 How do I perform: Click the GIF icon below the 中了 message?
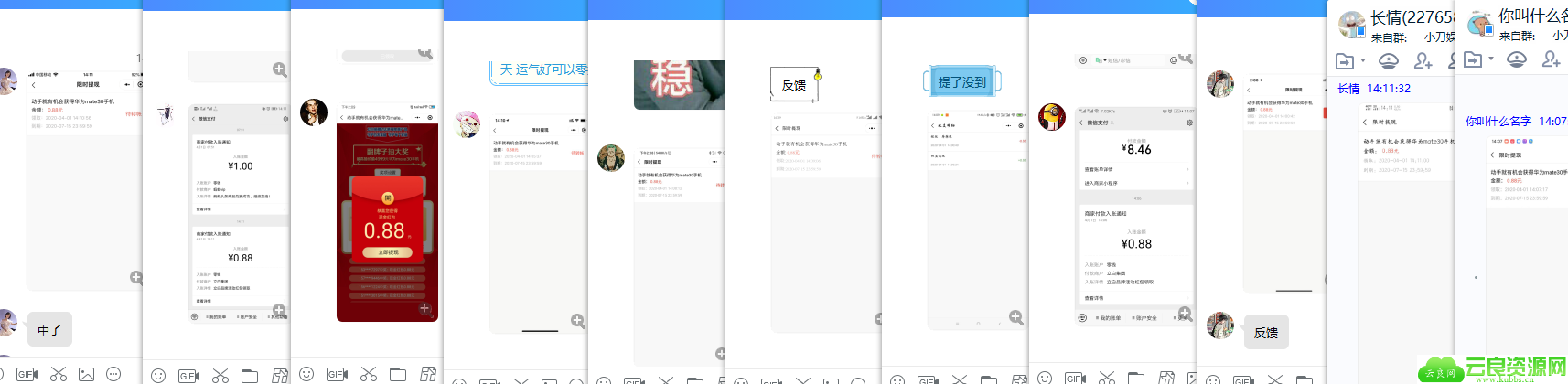(x=27, y=374)
